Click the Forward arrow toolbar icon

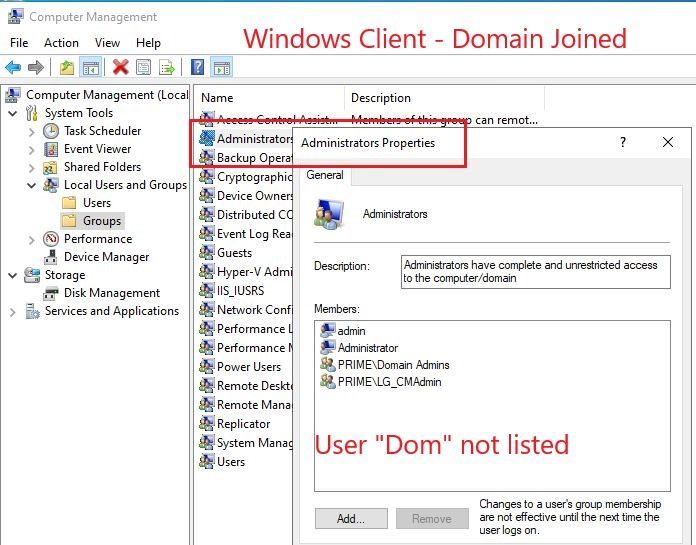[36, 67]
